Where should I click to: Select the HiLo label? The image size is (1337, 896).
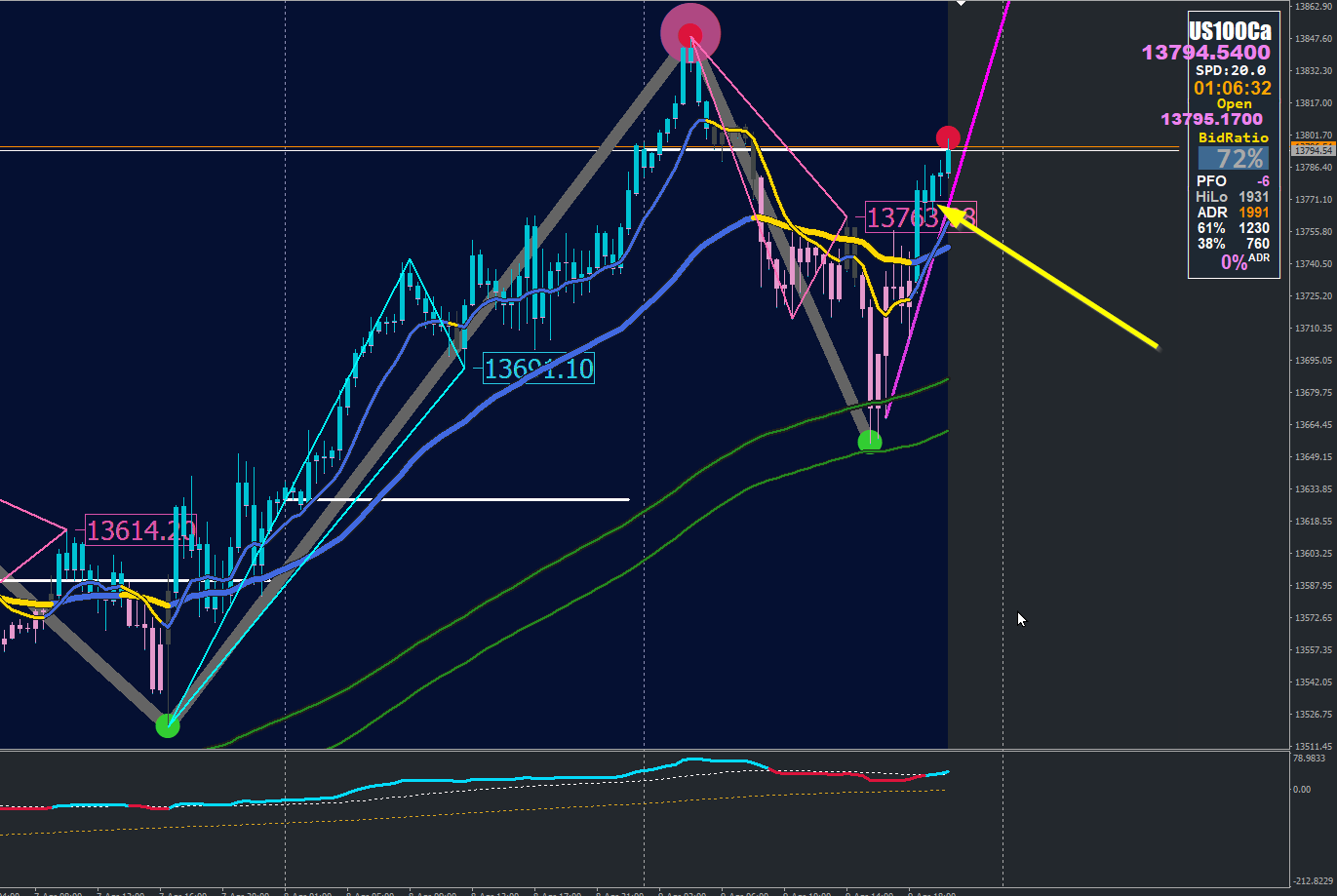[1214, 196]
